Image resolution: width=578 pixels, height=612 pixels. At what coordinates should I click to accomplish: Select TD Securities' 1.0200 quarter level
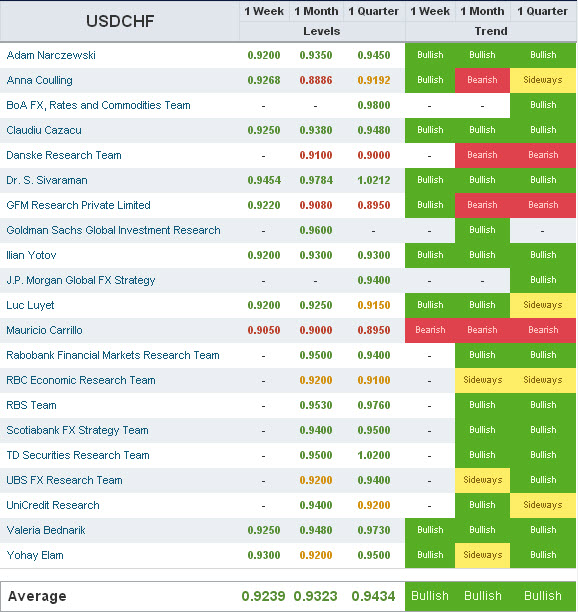coord(373,455)
